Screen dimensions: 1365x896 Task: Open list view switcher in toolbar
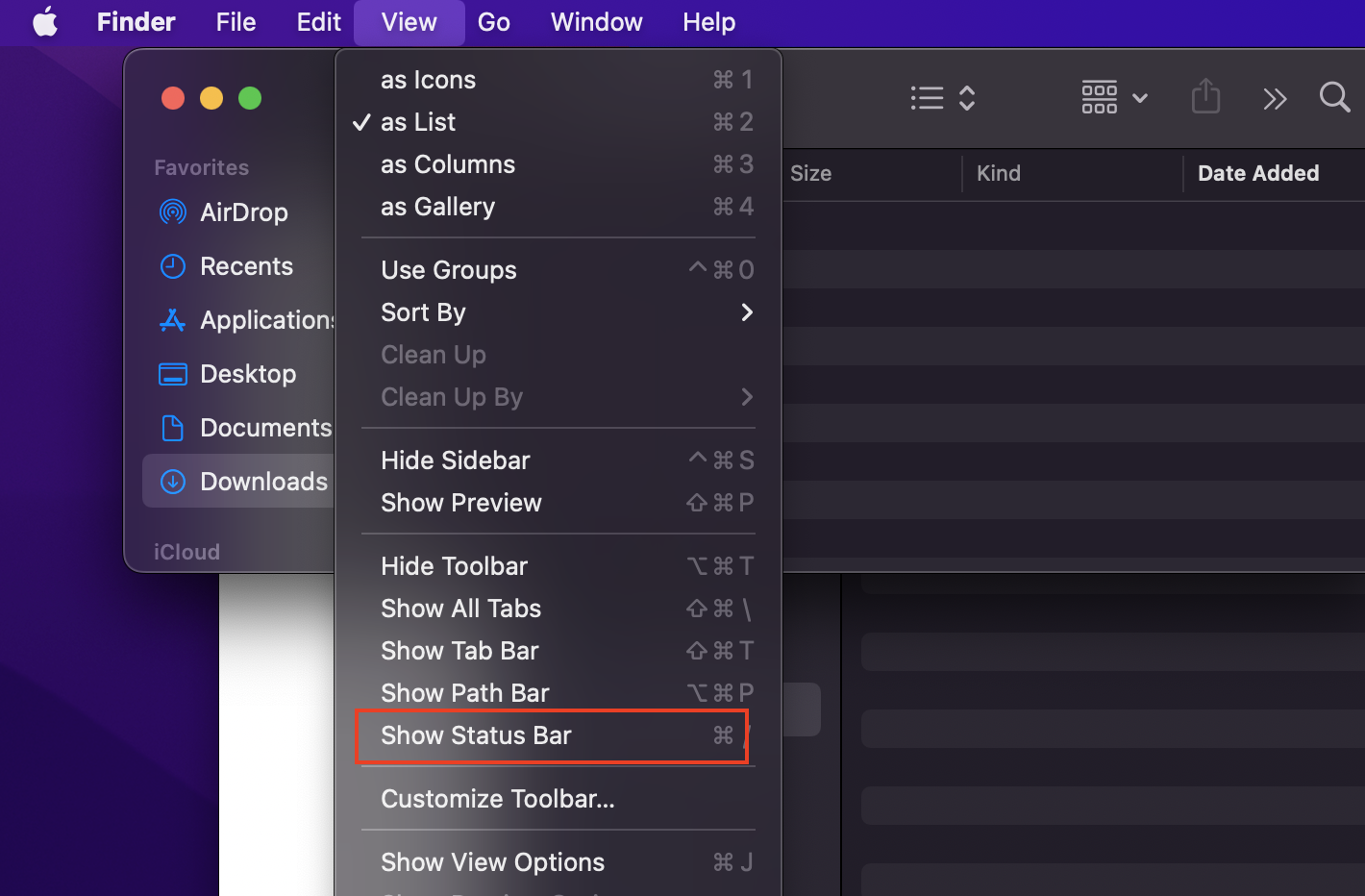(x=943, y=98)
